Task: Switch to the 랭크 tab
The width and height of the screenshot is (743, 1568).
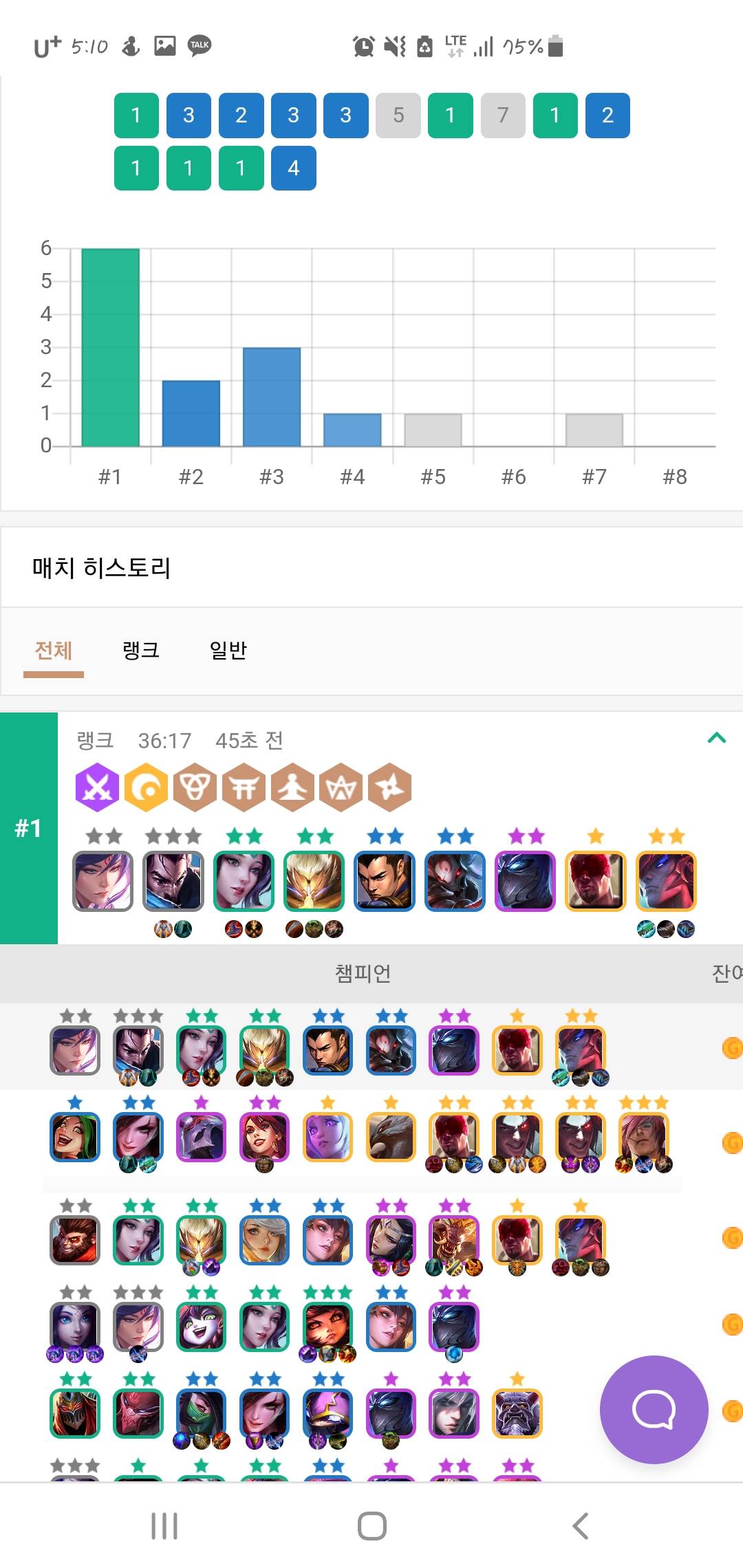Action: coord(141,650)
